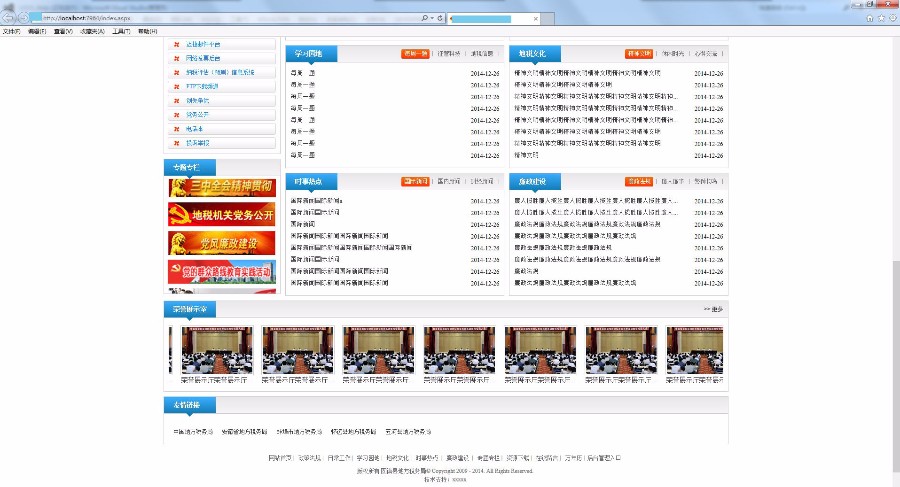The height and width of the screenshot is (487, 900).
Task: Click the search magnifier in address bar
Action: [x=425, y=18]
